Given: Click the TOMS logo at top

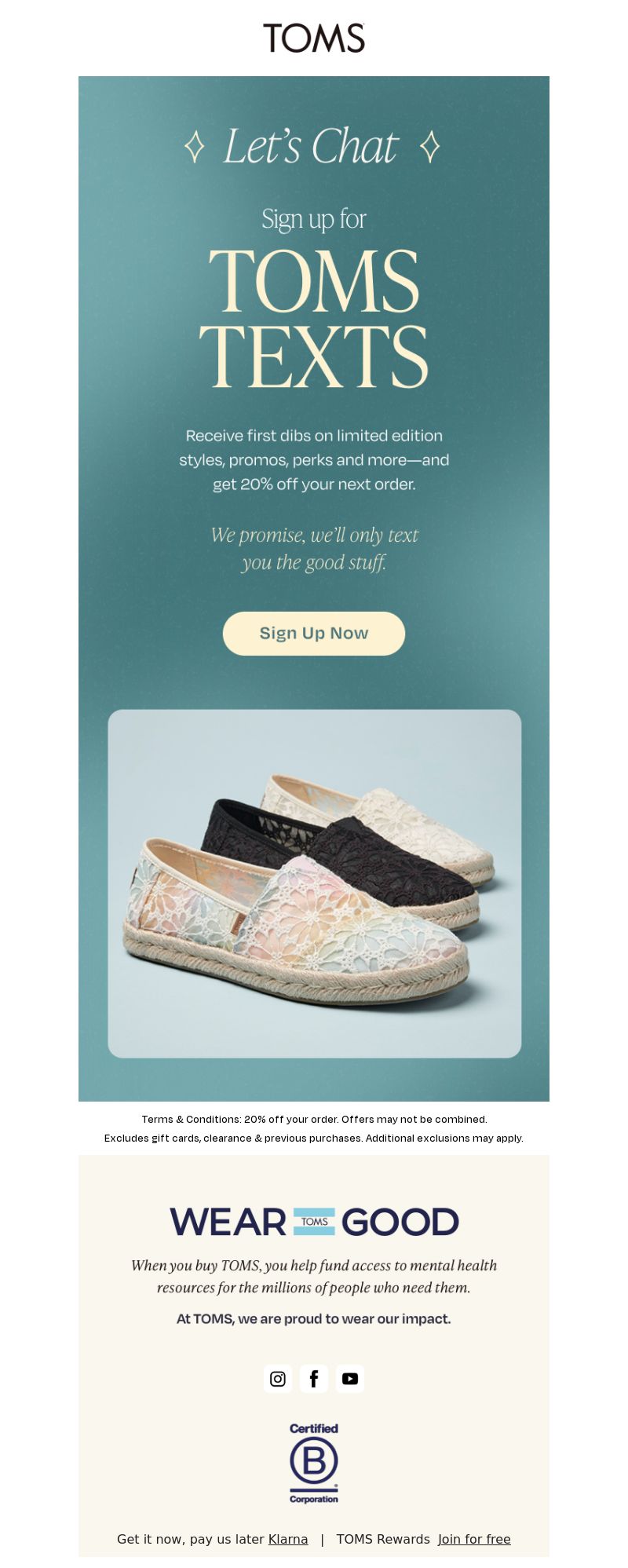Looking at the screenshot, I should [x=314, y=38].
